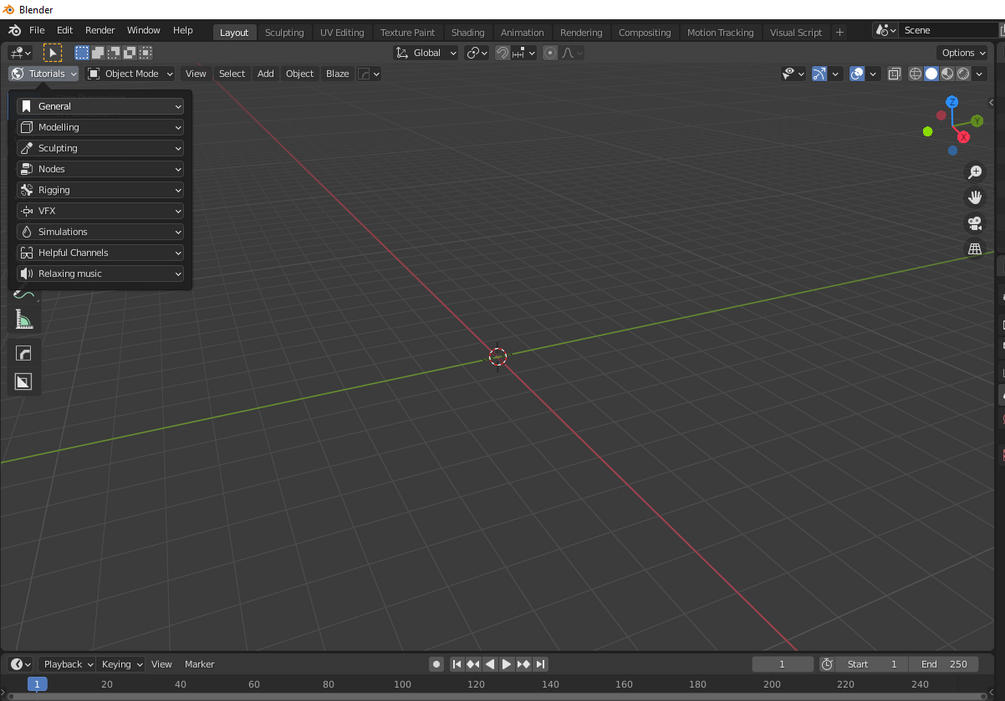Choose the Intersect selection mode icon
This screenshot has width=1005, height=701.
tap(145, 53)
